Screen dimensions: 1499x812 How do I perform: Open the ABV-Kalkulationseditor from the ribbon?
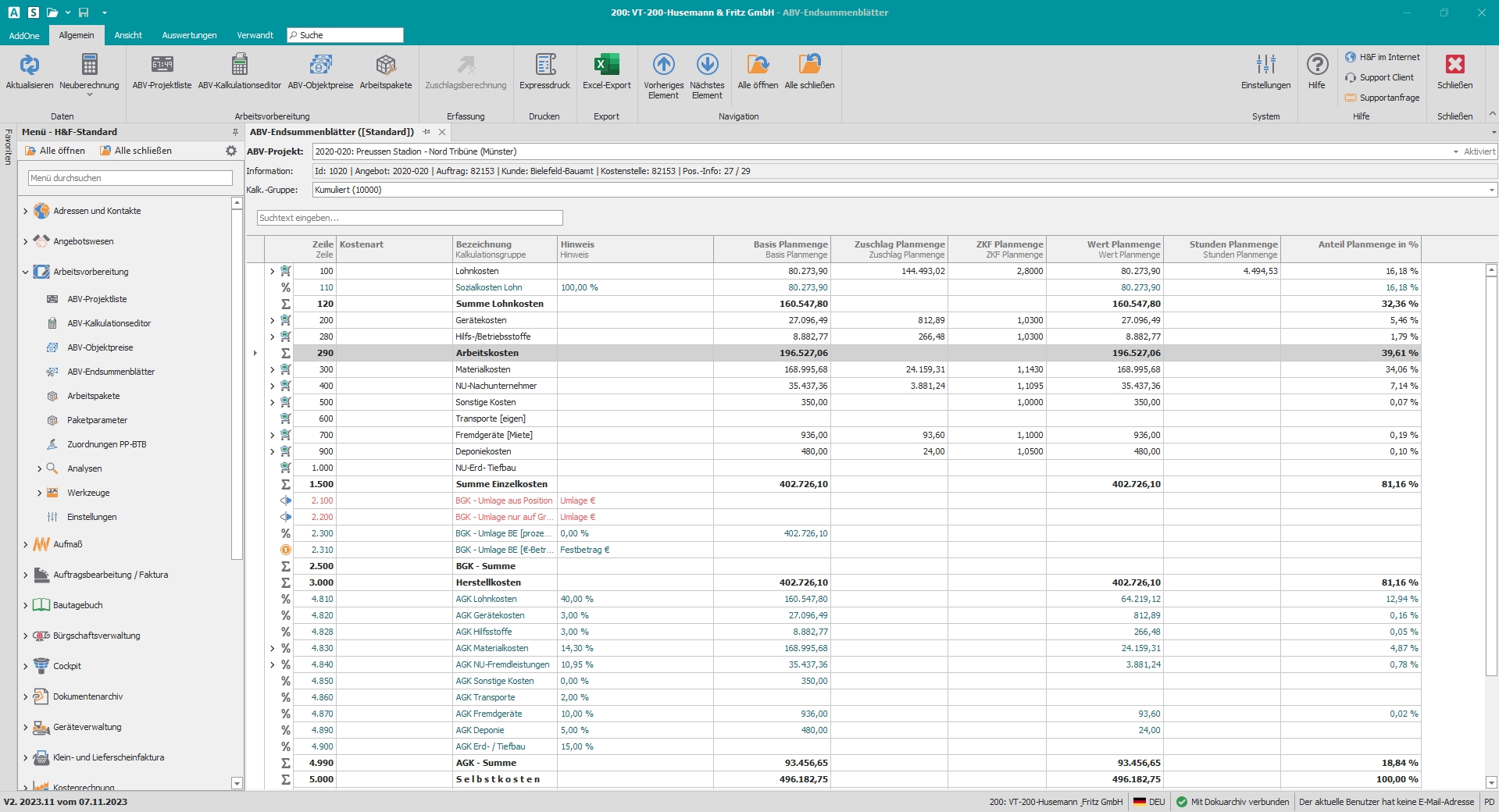239,66
